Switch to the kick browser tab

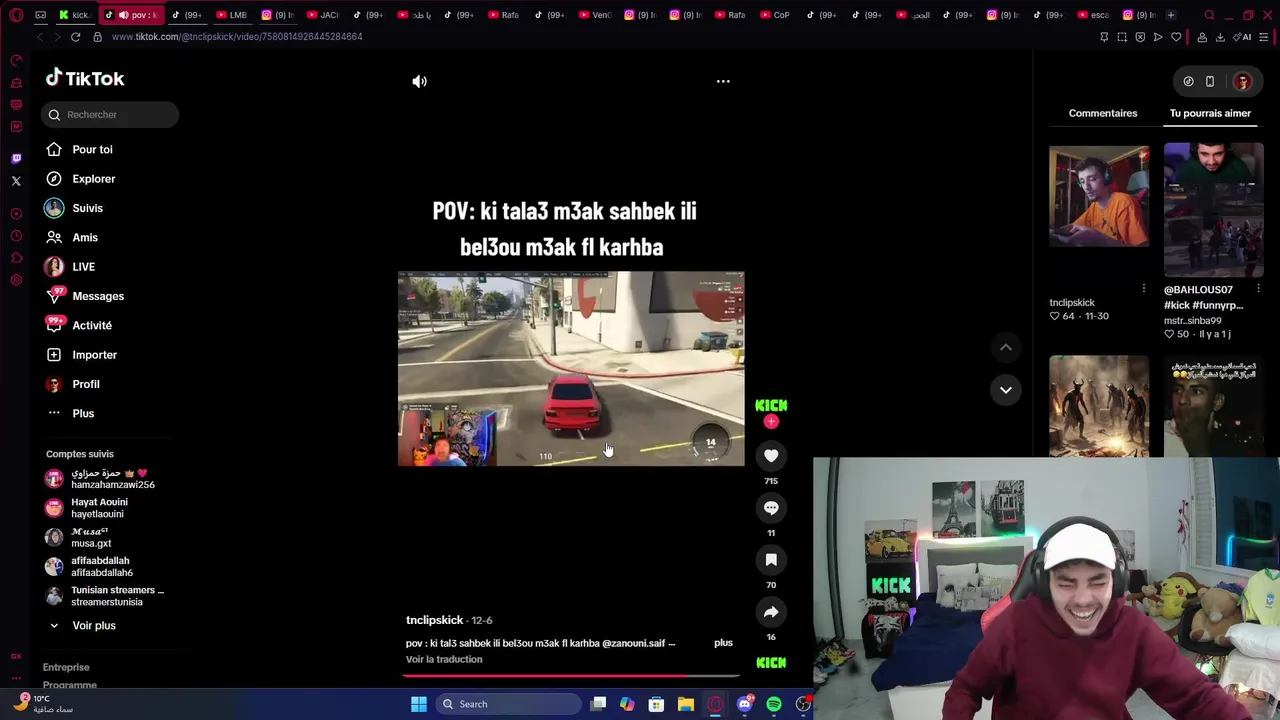tap(74, 15)
